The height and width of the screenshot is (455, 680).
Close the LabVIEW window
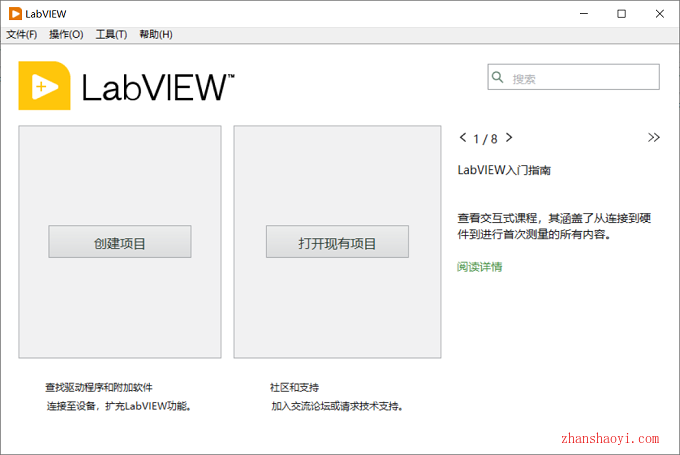660,14
